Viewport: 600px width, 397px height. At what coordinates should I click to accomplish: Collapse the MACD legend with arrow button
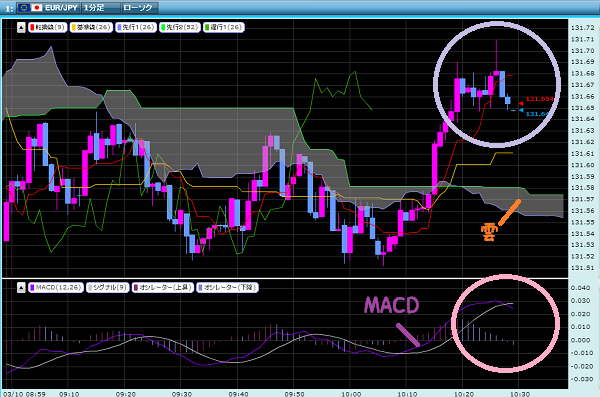coord(21,287)
